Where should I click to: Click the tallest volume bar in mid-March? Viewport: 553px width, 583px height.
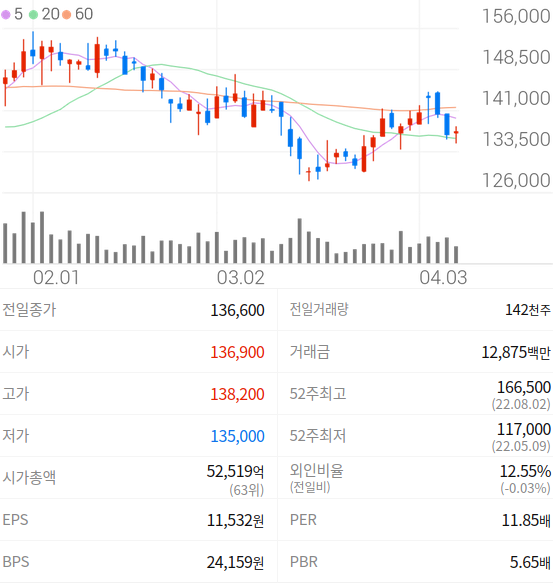[299, 241]
